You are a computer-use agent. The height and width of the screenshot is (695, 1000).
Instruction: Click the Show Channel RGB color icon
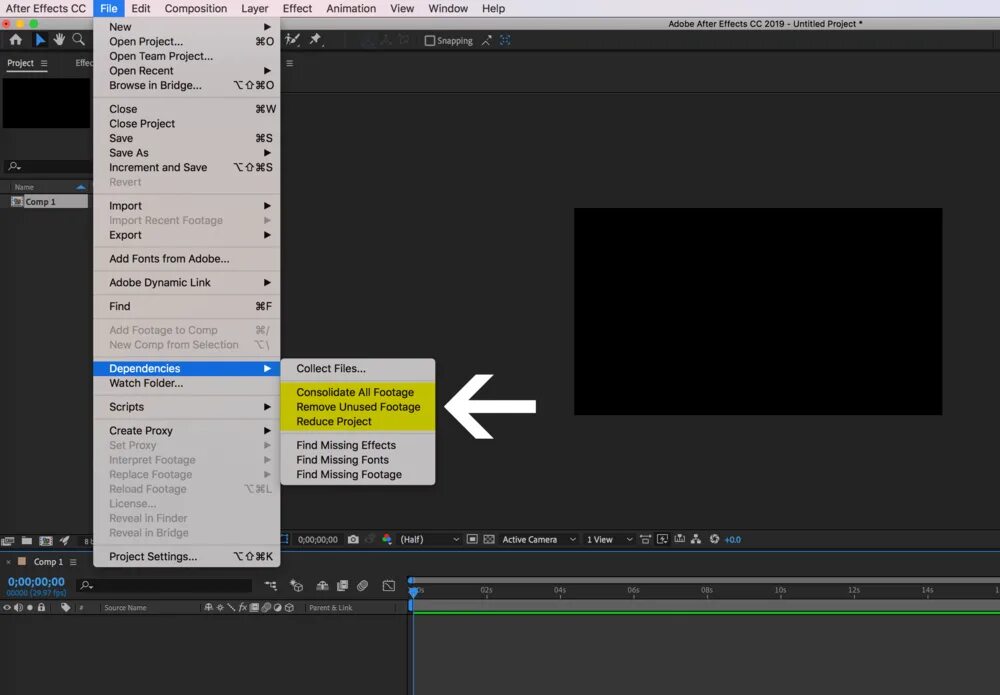click(x=386, y=539)
